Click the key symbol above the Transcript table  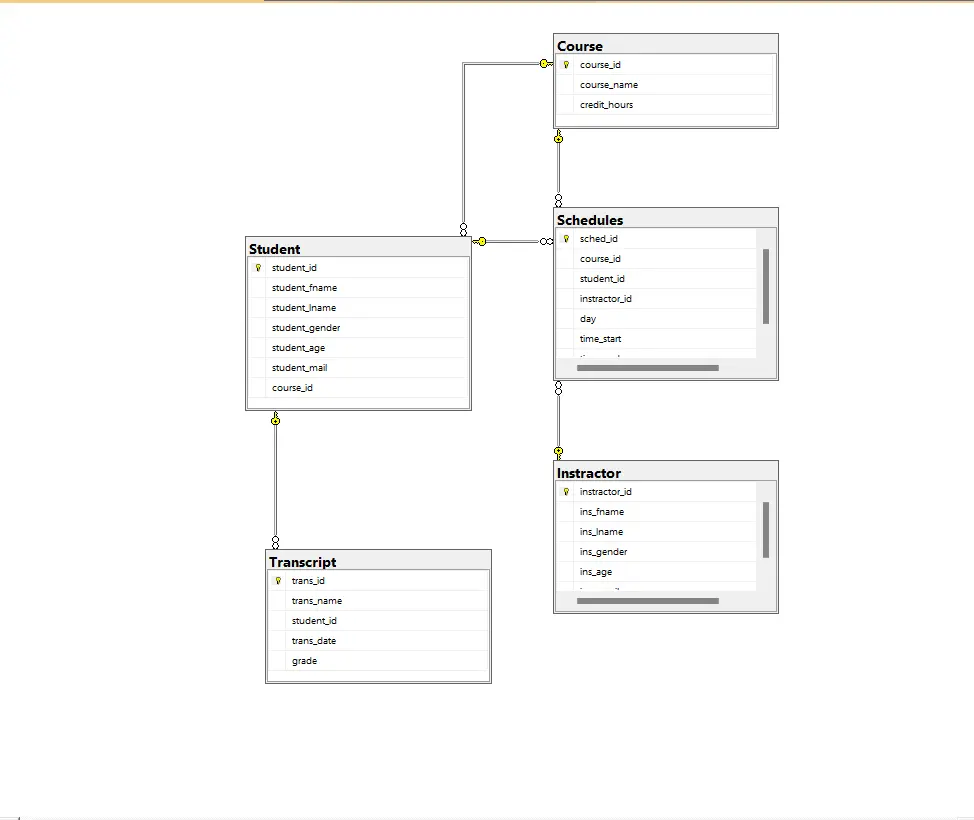275,420
